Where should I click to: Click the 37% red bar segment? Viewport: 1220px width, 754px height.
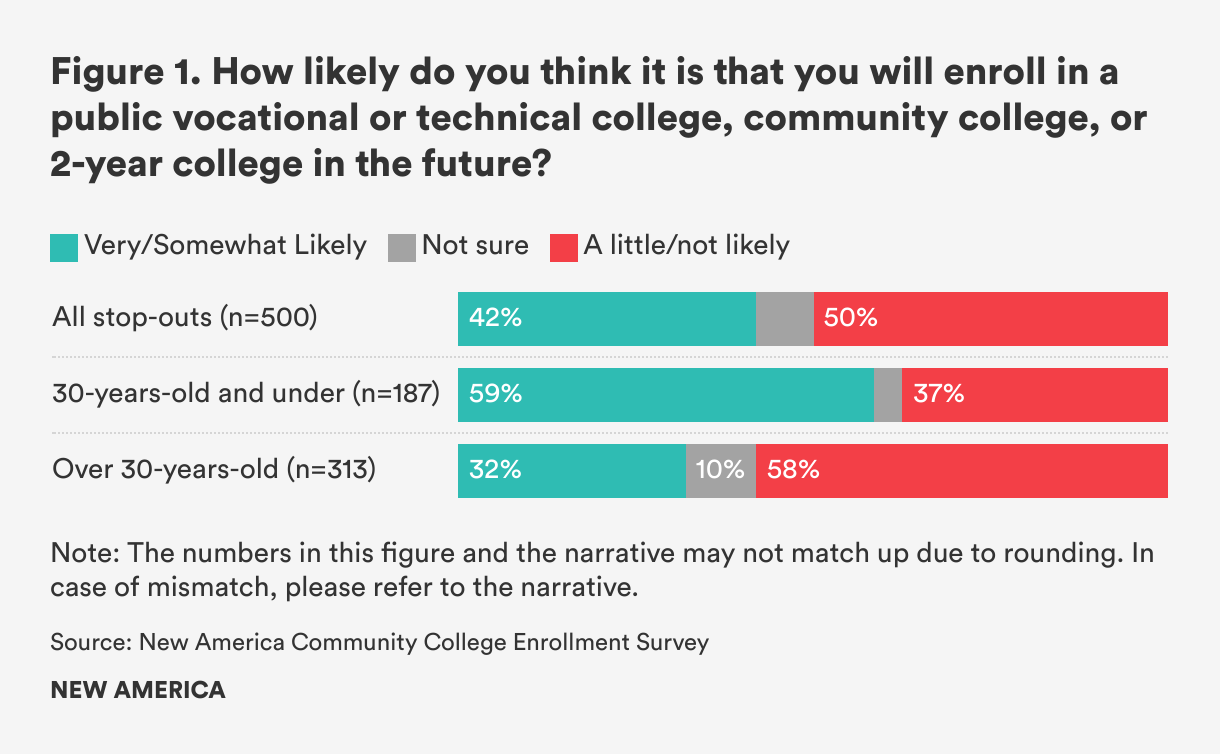tap(1034, 394)
